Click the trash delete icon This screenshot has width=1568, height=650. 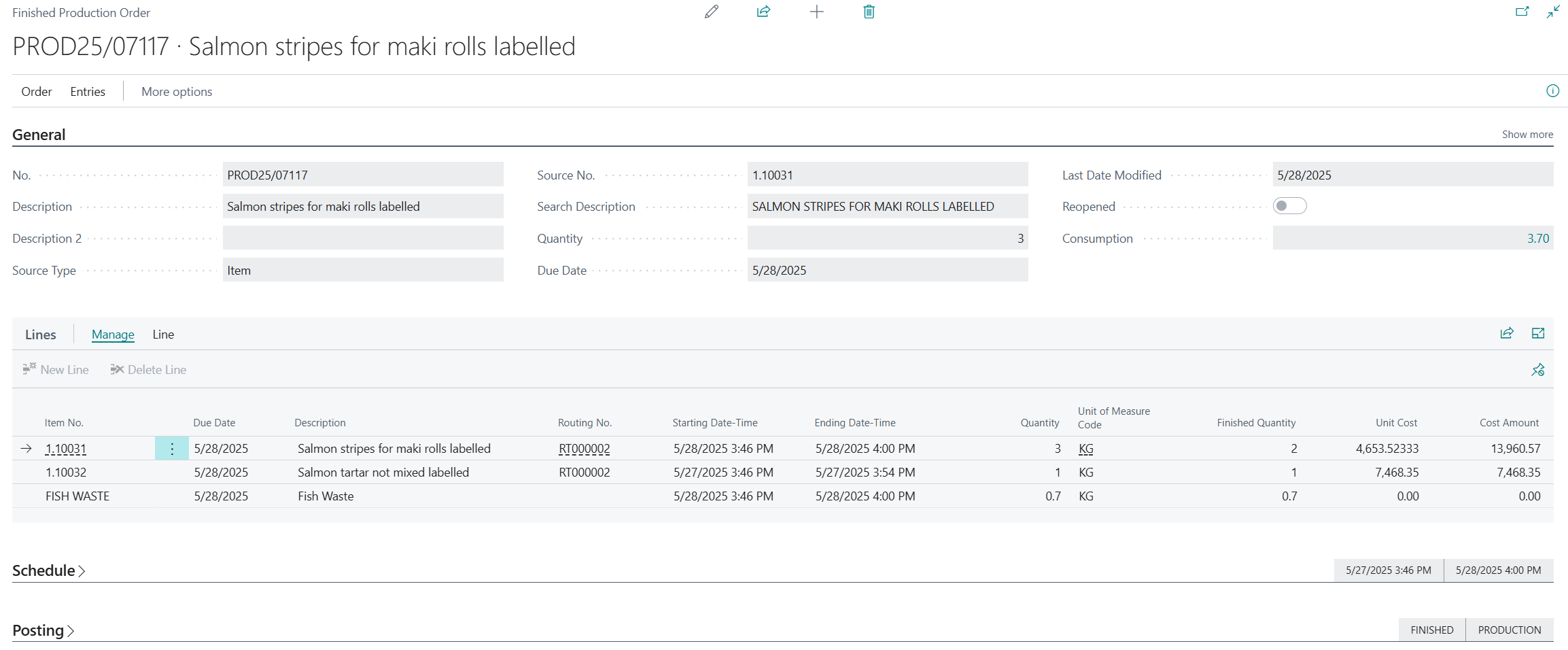point(869,12)
